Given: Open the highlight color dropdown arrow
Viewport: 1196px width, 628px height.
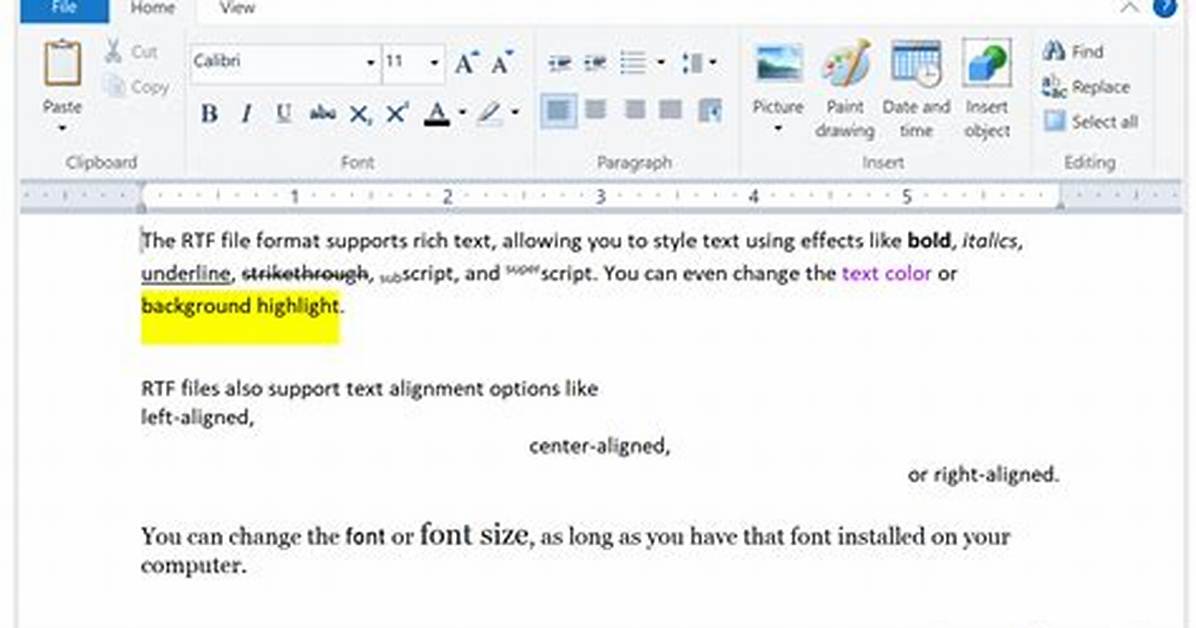Looking at the screenshot, I should [516, 113].
